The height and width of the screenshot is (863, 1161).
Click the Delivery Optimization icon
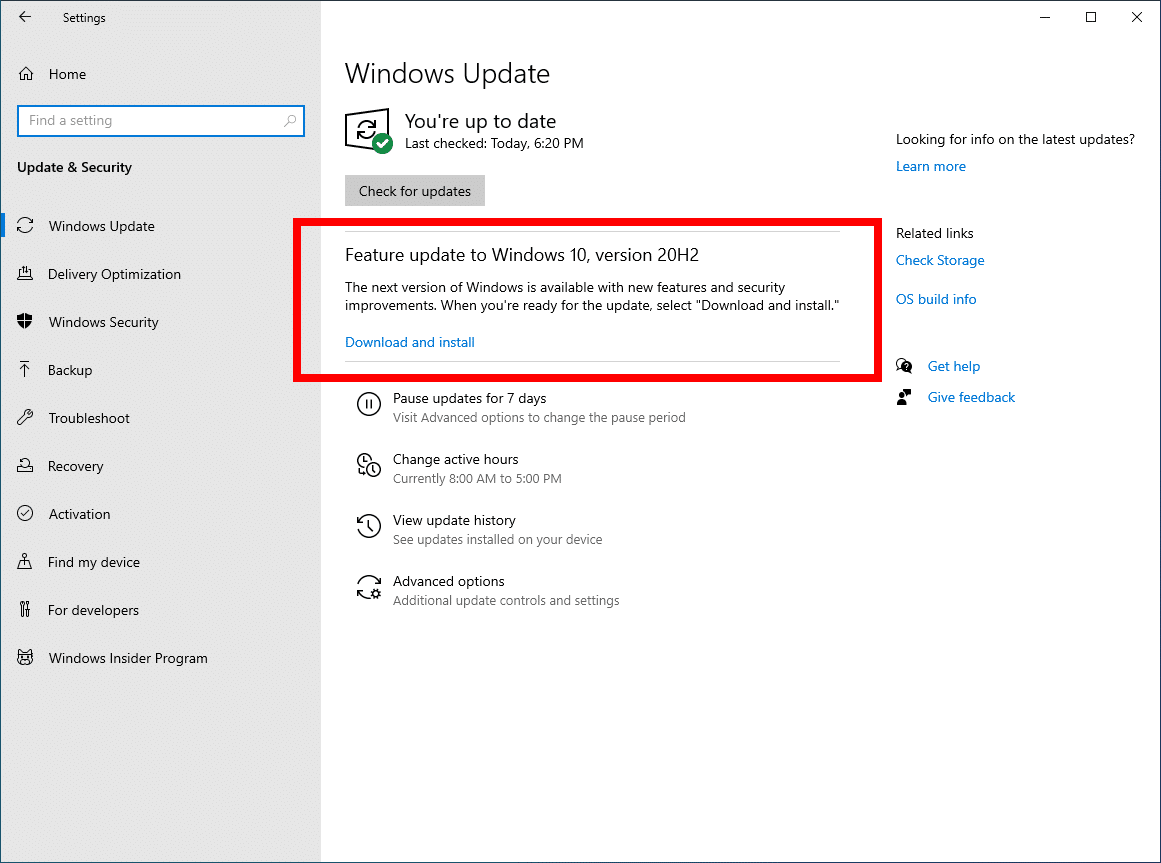pos(25,274)
